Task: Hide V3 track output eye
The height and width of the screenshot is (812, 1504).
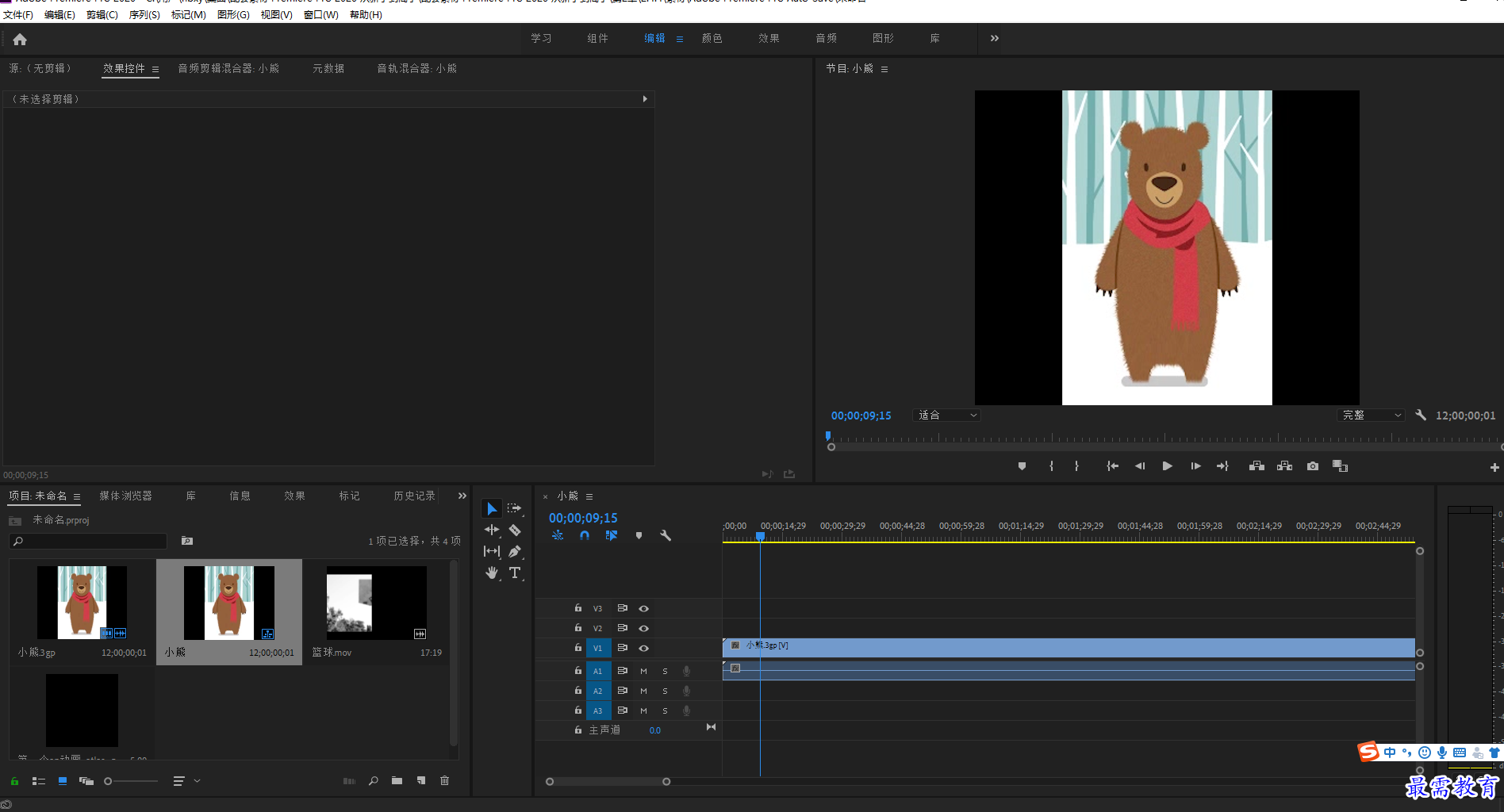Action: 644,608
